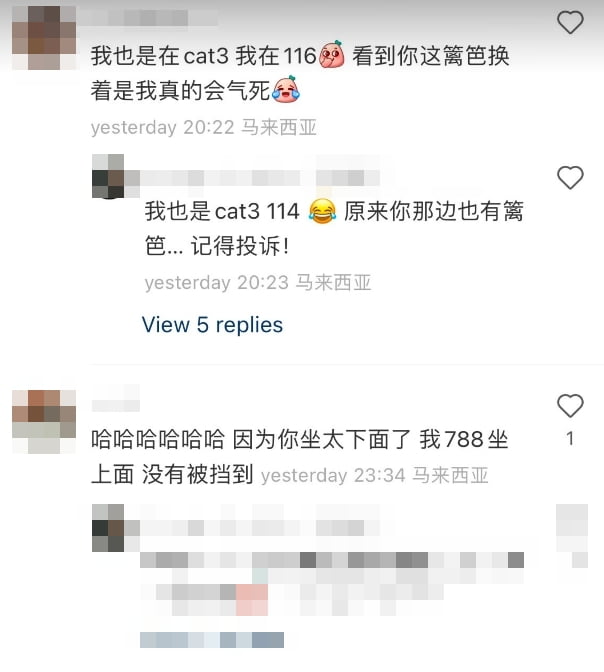This screenshot has width=604, height=672.
Task: Tap the like count 1 under the heart
Action: [x=570, y=438]
